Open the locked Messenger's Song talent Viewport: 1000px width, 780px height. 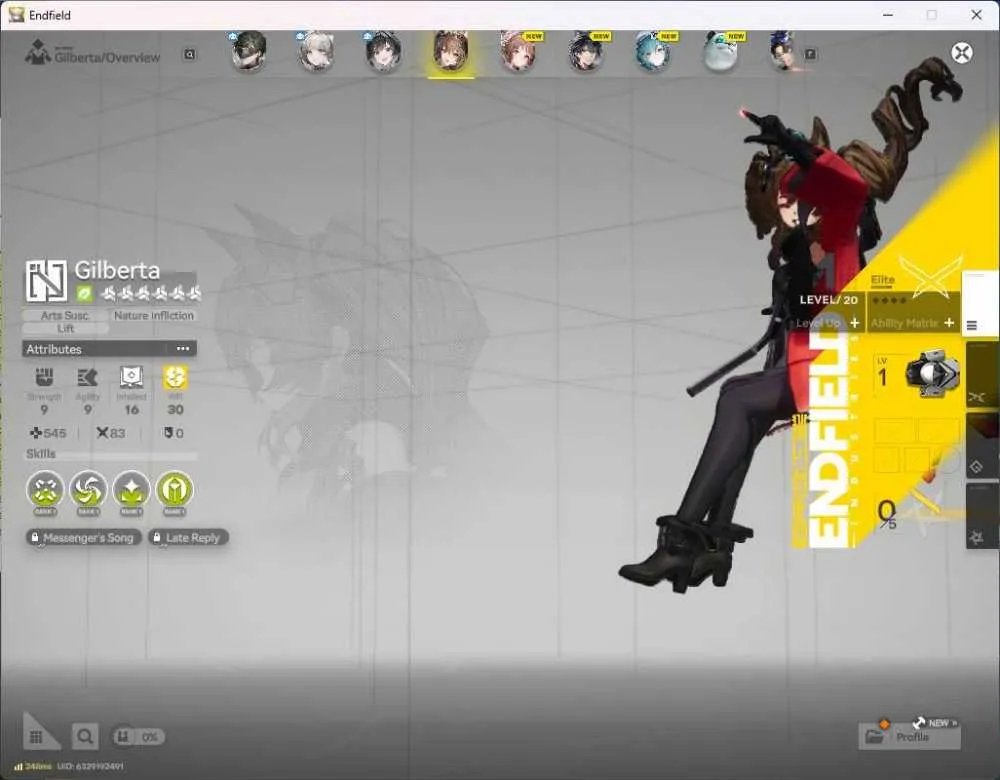(84, 538)
